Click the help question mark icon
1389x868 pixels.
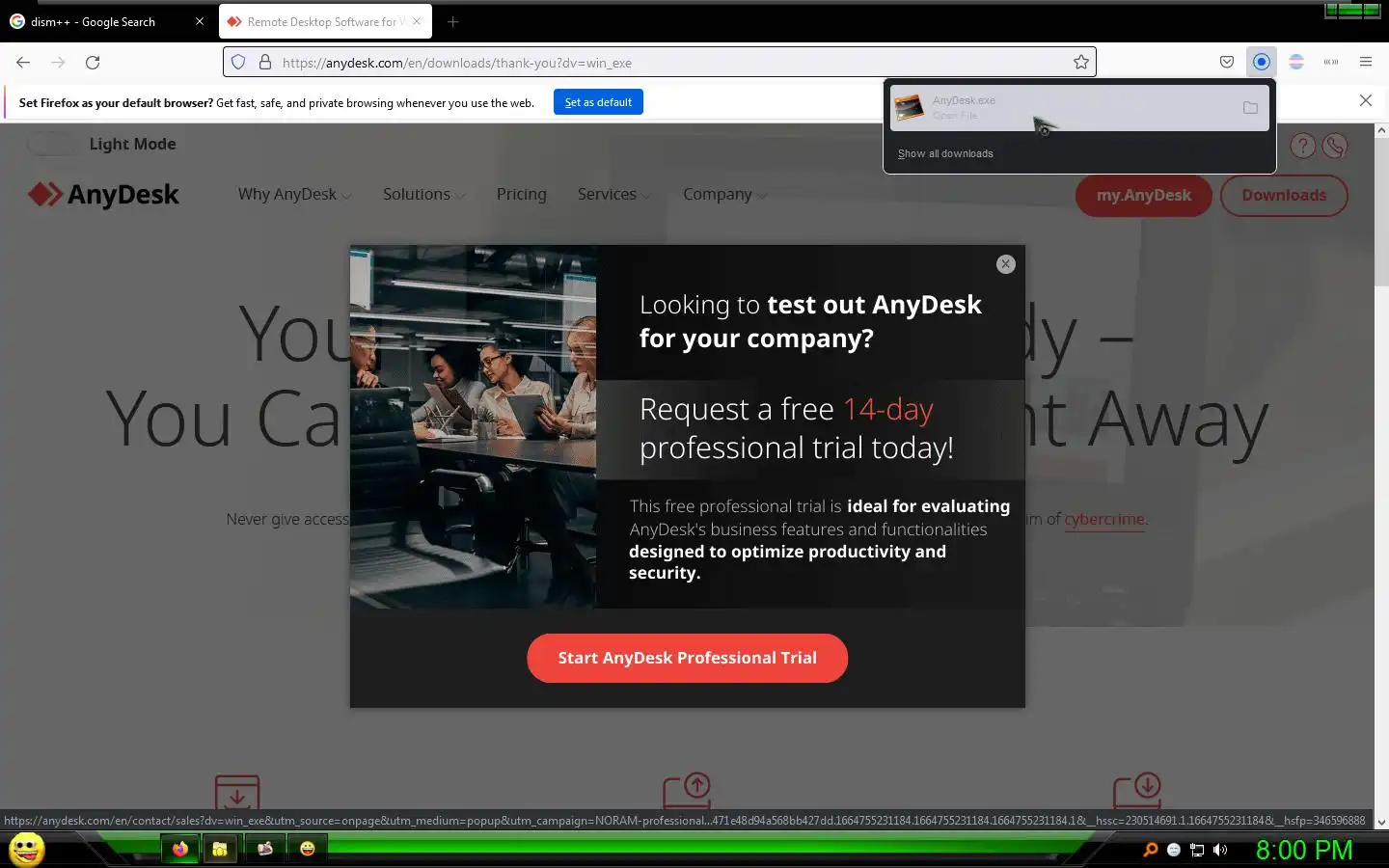click(1303, 146)
